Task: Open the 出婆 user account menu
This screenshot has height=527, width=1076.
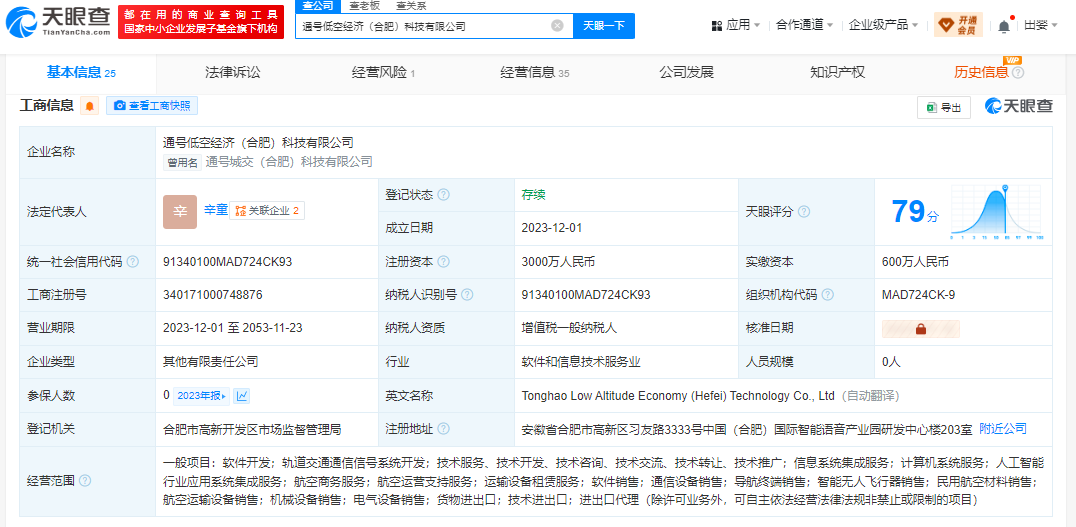Action: click(1040, 25)
